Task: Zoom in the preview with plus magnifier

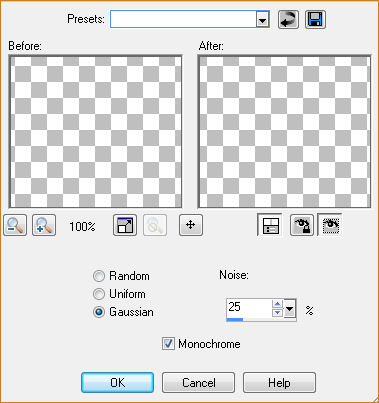Action: coord(44,225)
